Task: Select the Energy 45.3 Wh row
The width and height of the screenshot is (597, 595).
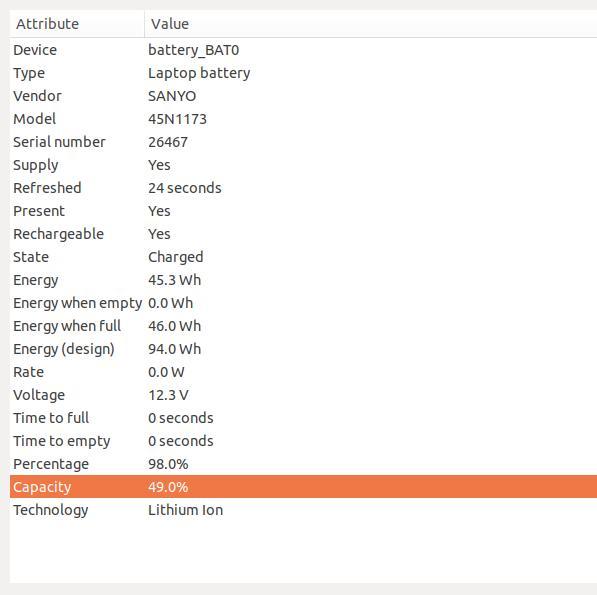Action: click(303, 280)
